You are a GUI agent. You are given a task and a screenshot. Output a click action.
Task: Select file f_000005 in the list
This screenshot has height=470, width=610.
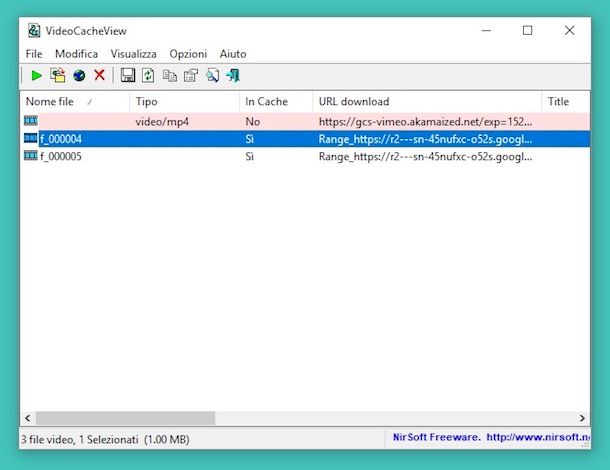[61, 156]
